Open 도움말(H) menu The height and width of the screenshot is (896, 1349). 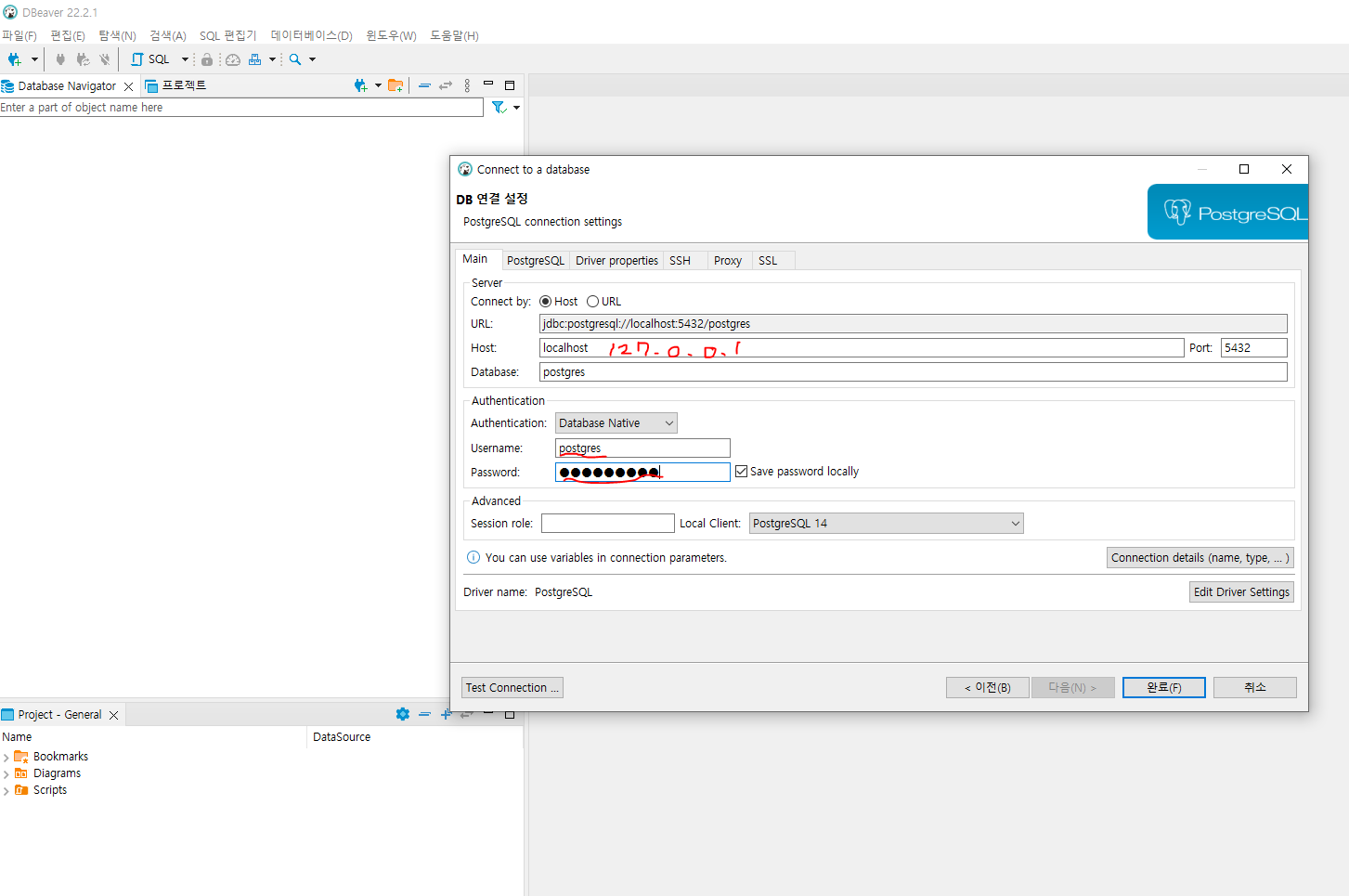(x=454, y=35)
